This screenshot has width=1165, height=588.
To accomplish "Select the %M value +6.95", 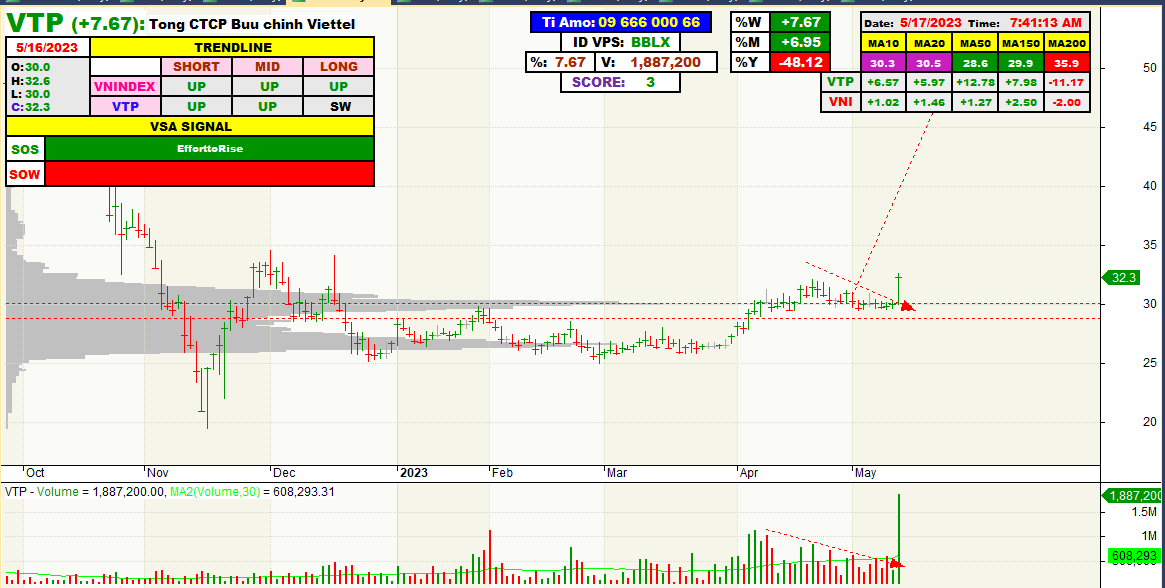I will (x=800, y=42).
